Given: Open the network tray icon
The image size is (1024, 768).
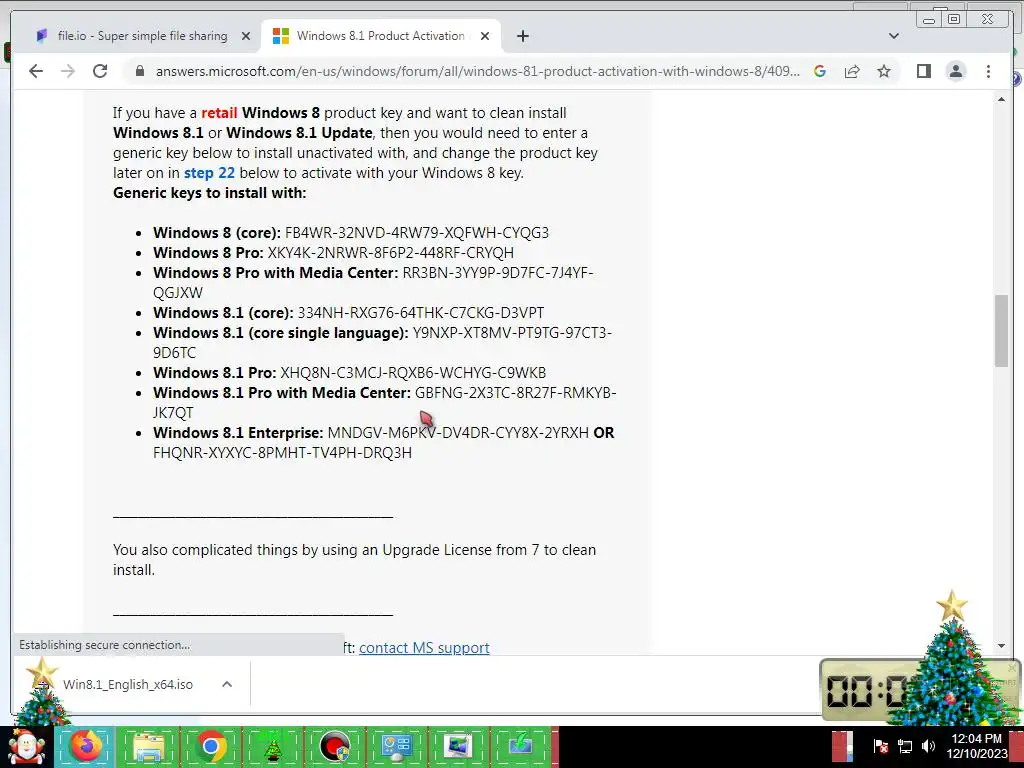Looking at the screenshot, I should click(904, 746).
